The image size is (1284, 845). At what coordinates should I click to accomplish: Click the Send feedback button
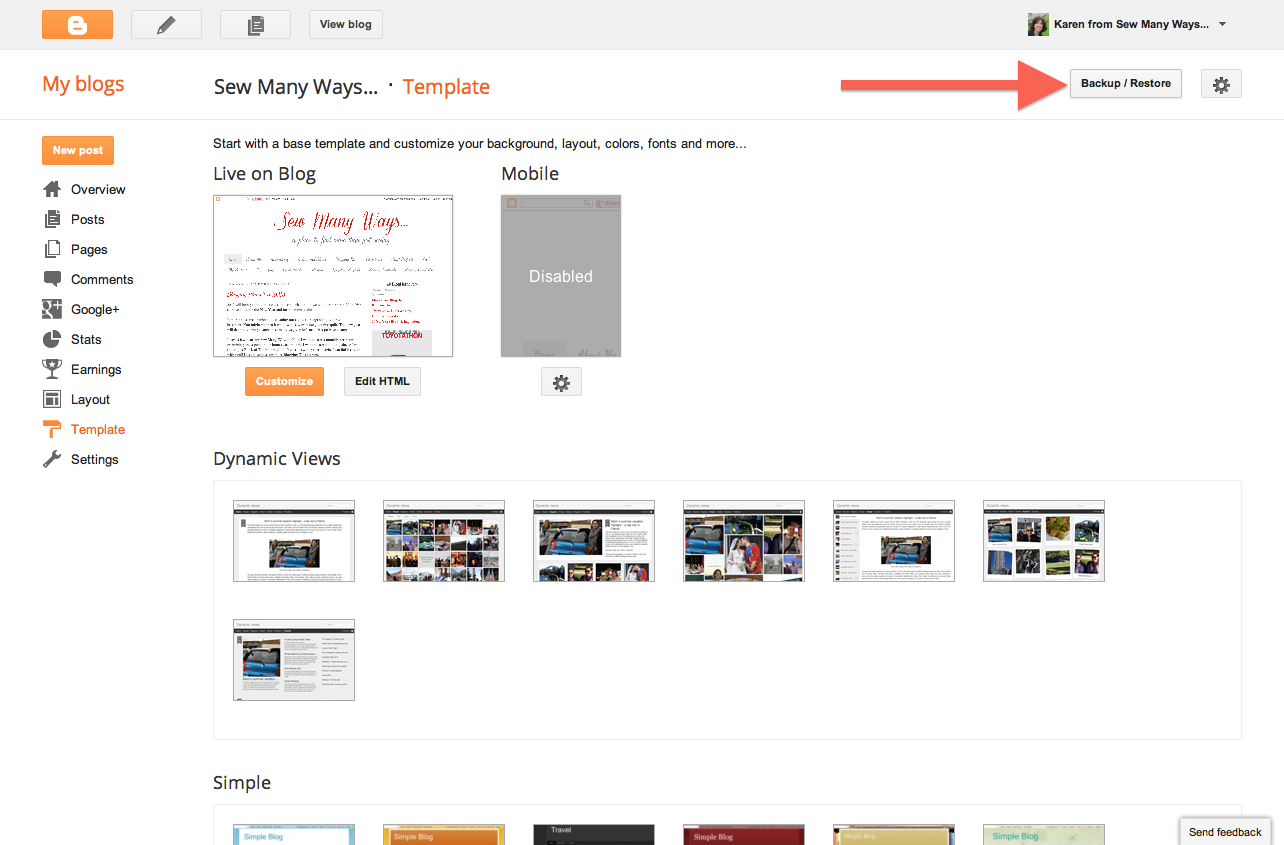1225,831
